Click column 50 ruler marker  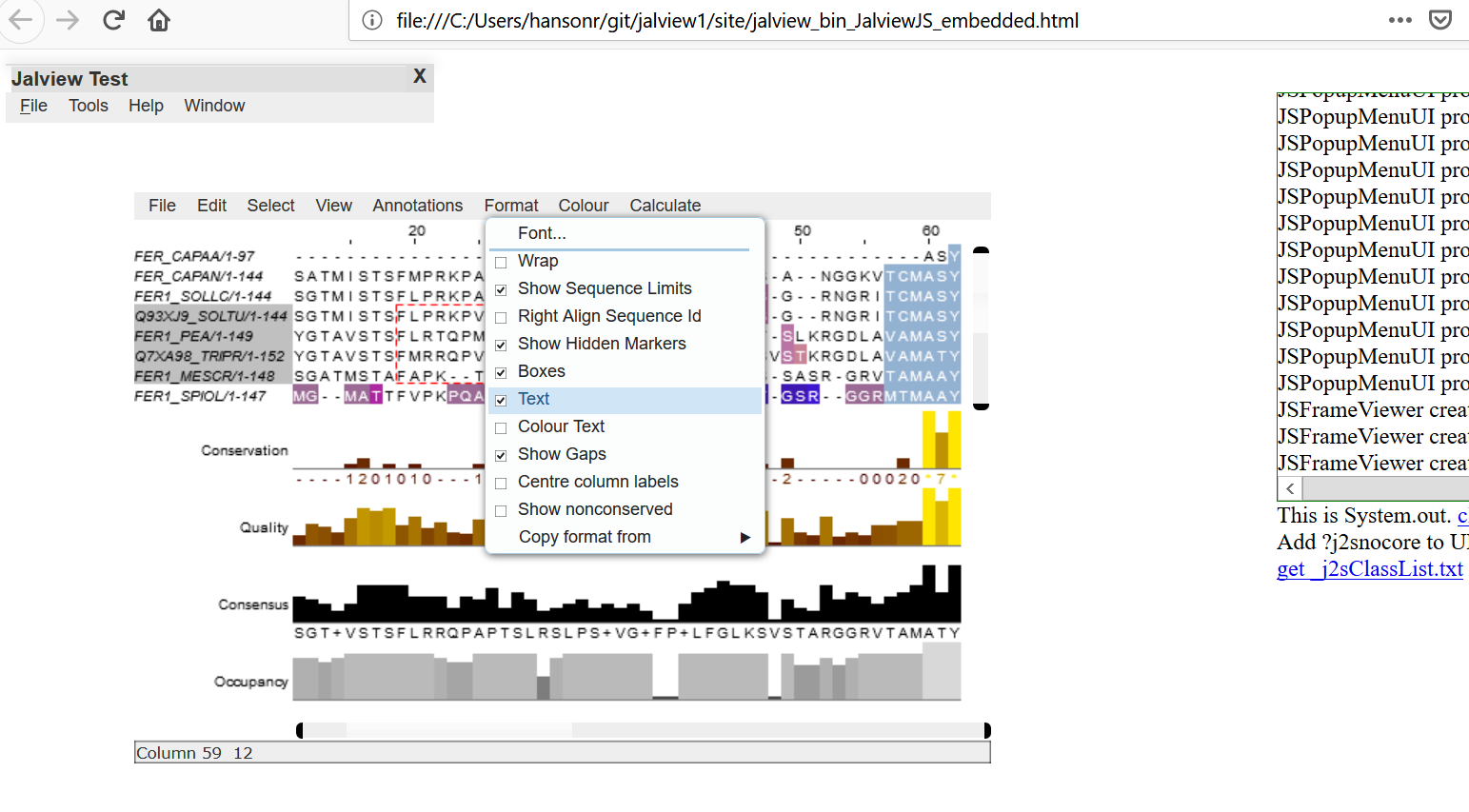[803, 231]
